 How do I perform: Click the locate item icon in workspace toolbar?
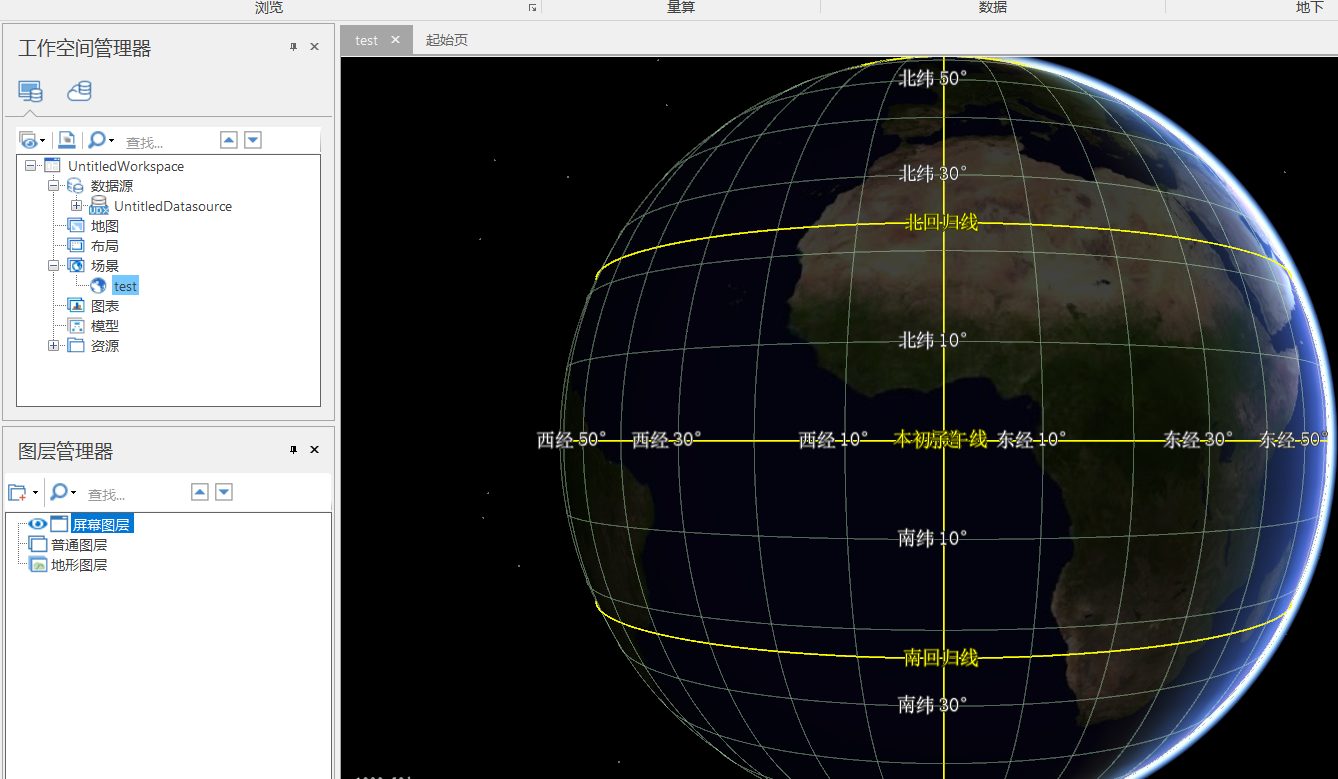pos(66,140)
